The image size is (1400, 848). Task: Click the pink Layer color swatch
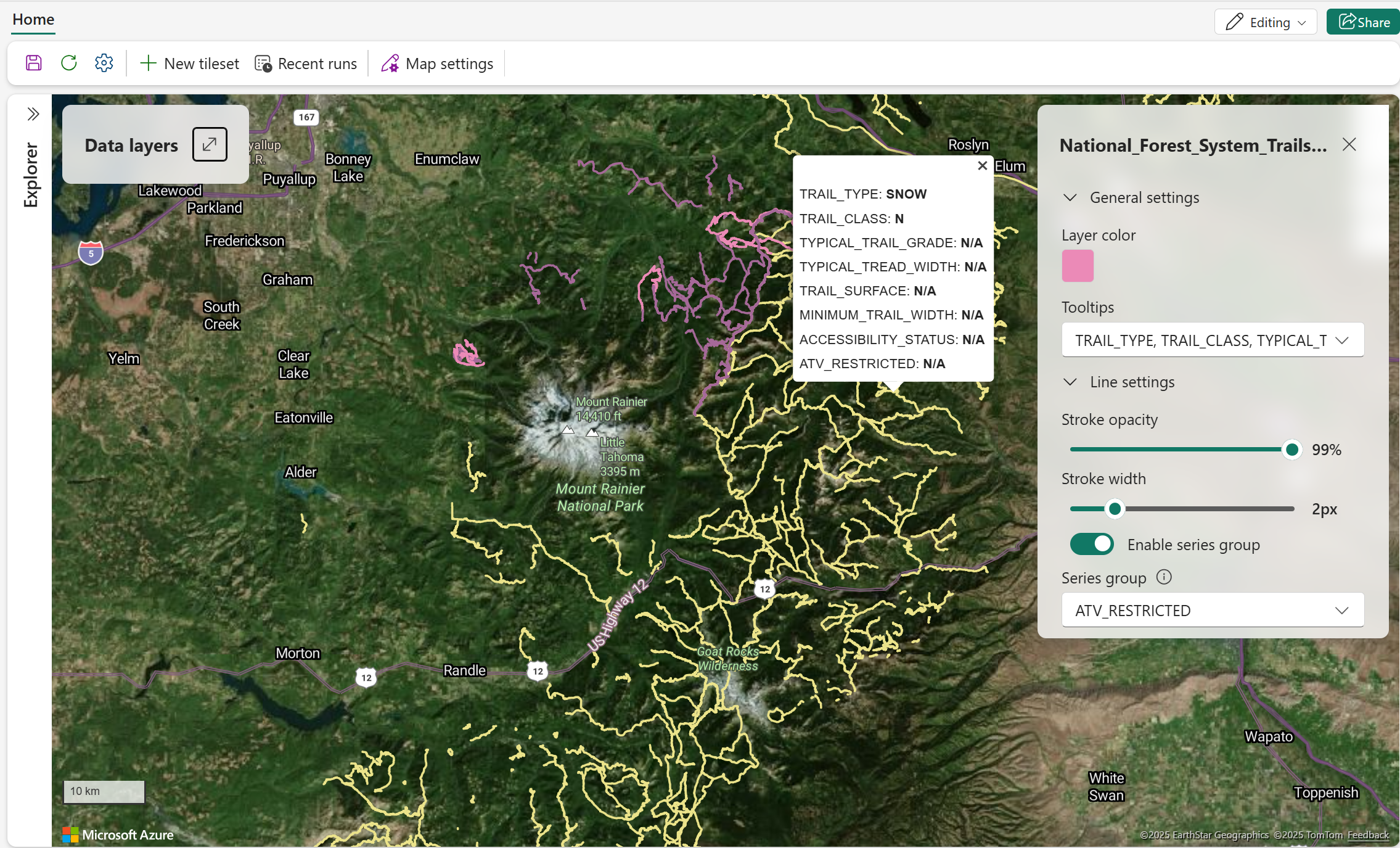[1078, 266]
